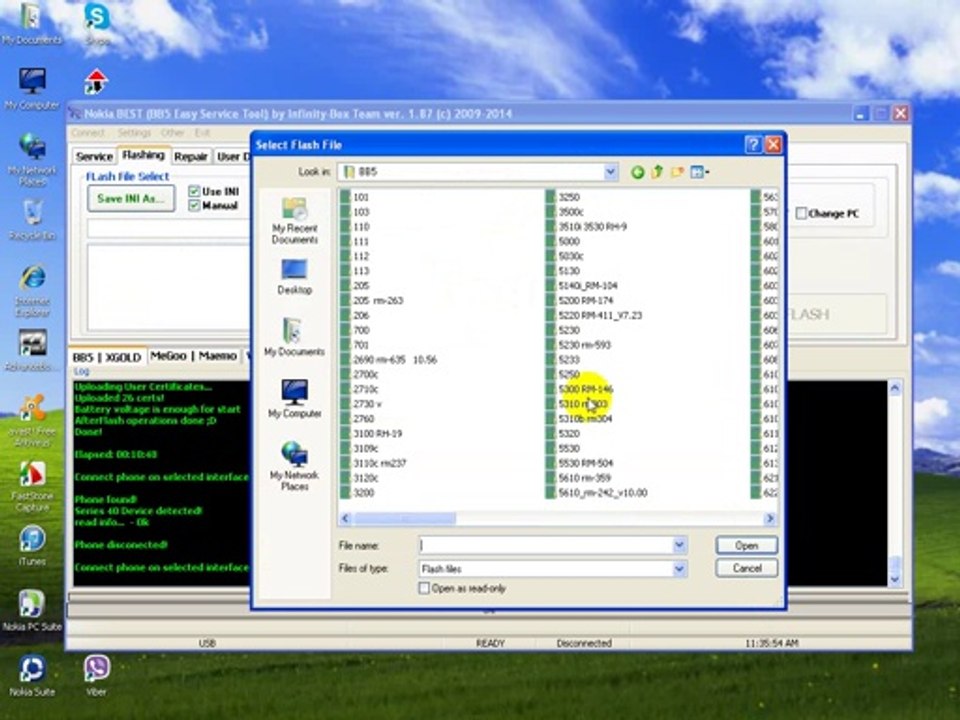
Task: Enable Open as read-only checkbox
Action: (x=424, y=588)
